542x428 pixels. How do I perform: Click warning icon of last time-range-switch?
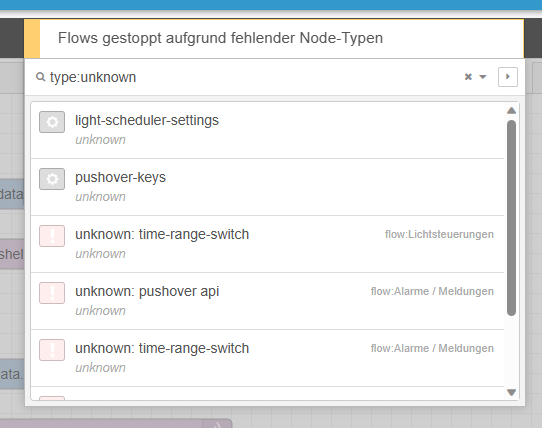point(52,350)
